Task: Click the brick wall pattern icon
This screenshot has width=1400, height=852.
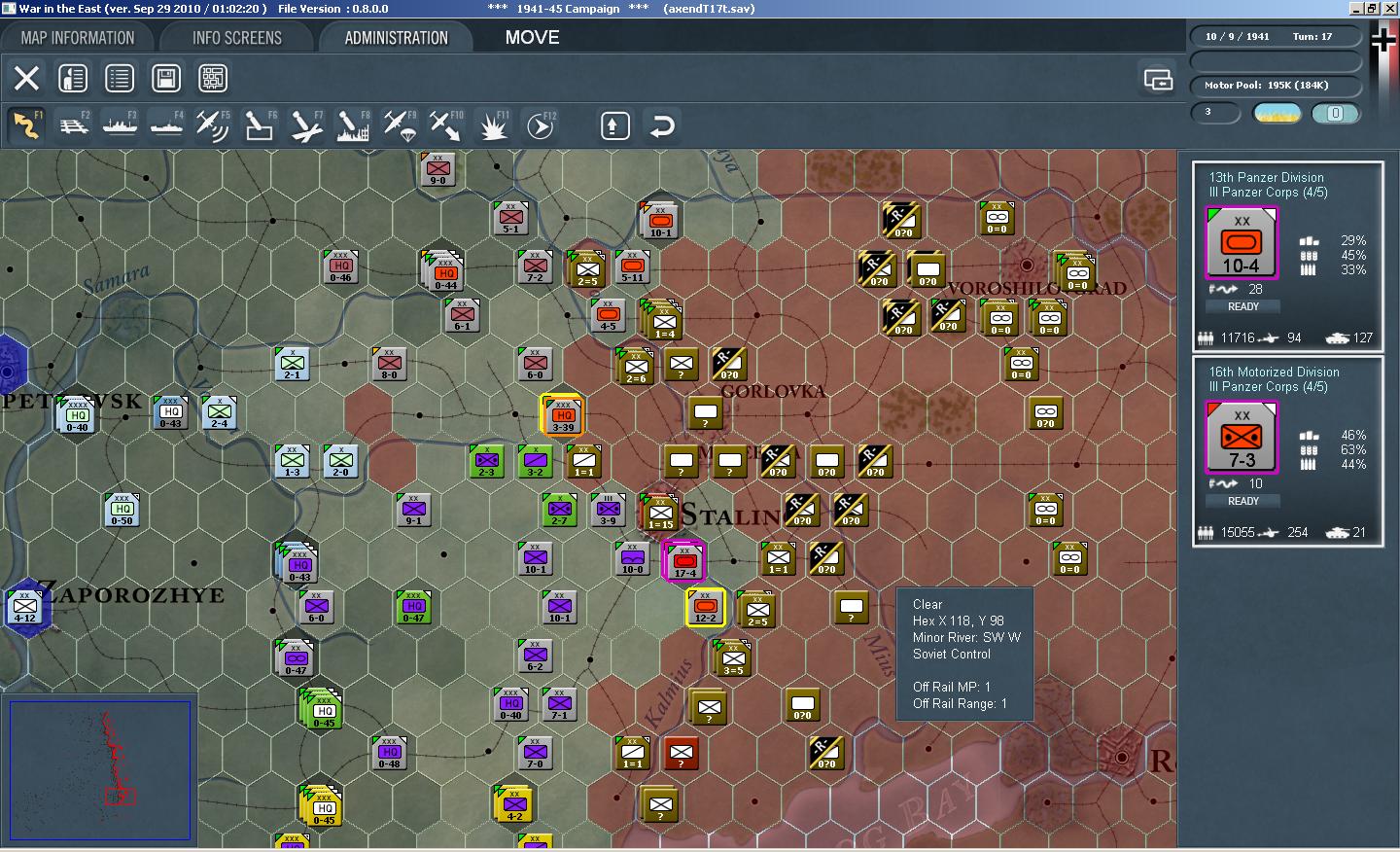Action: coord(213,78)
